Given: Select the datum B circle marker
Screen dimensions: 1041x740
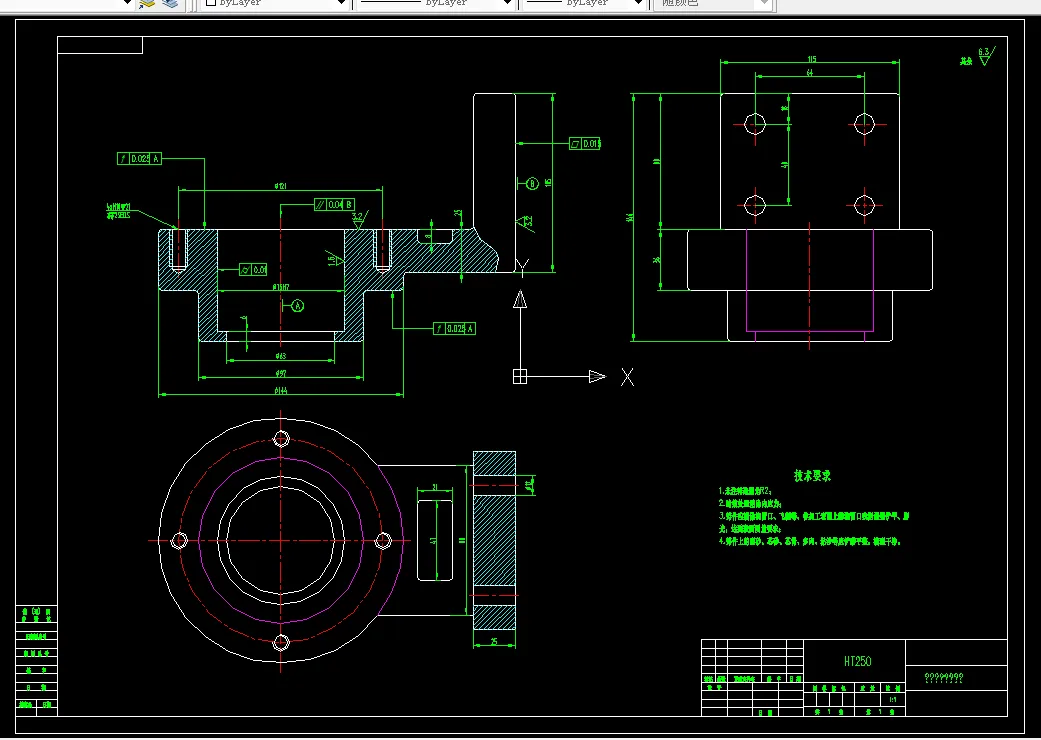Looking at the screenshot, I should tap(532, 184).
